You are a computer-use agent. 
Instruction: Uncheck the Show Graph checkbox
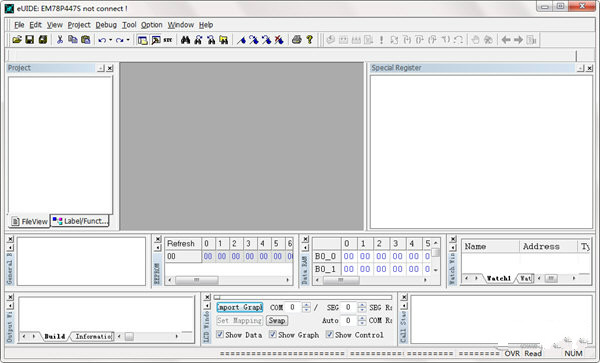click(272, 334)
